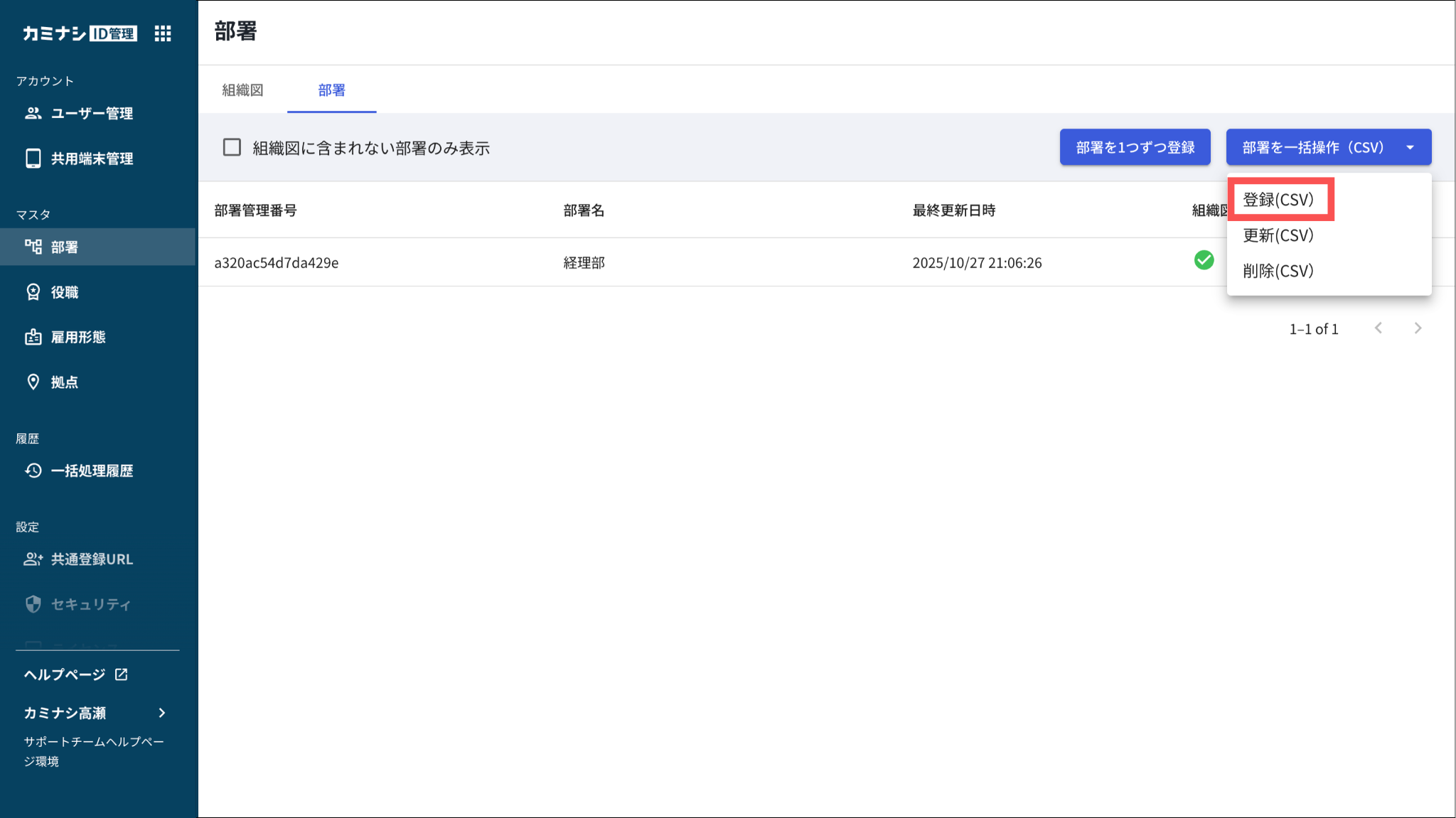Screen dimensions: 1456x818
Task: Select 削除(CSV) menu entry
Action: point(1278,271)
